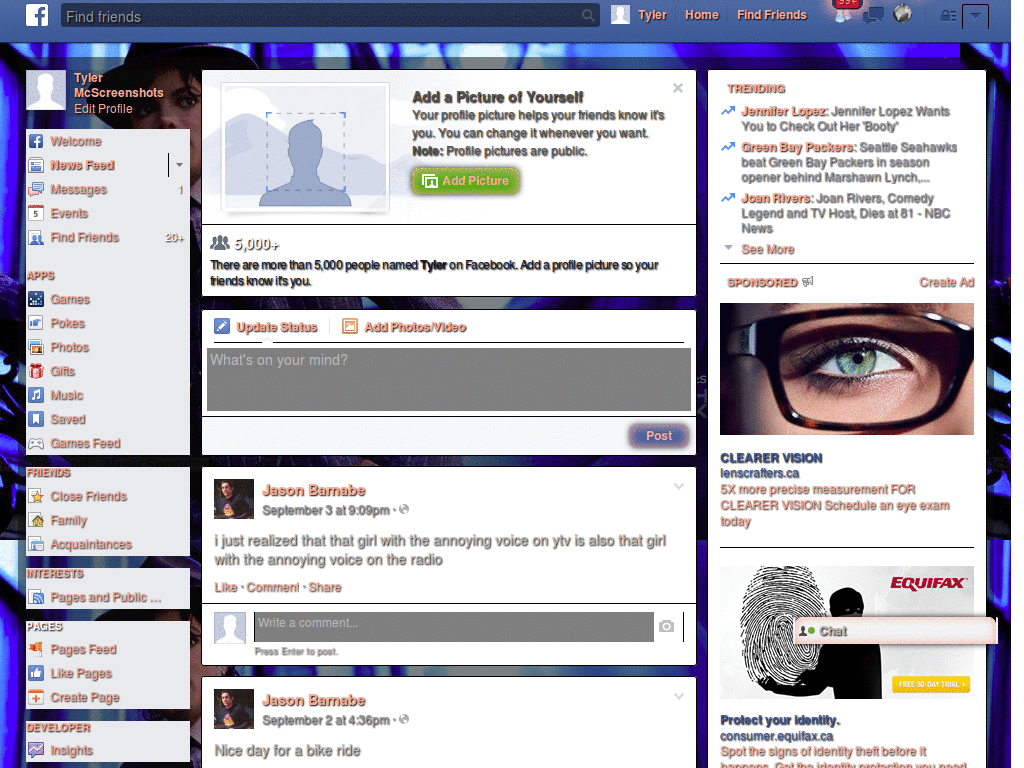The height and width of the screenshot is (768, 1024).
Task: Click the profile silhouette placeholder image
Action: pyautogui.click(x=305, y=147)
